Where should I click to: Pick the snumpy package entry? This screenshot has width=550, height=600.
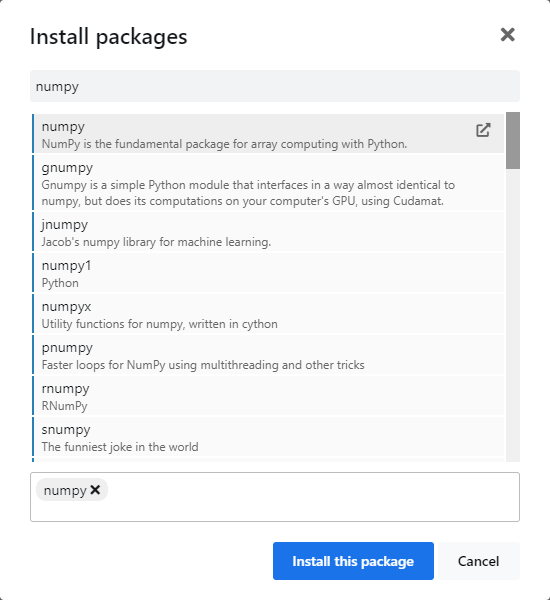268,436
